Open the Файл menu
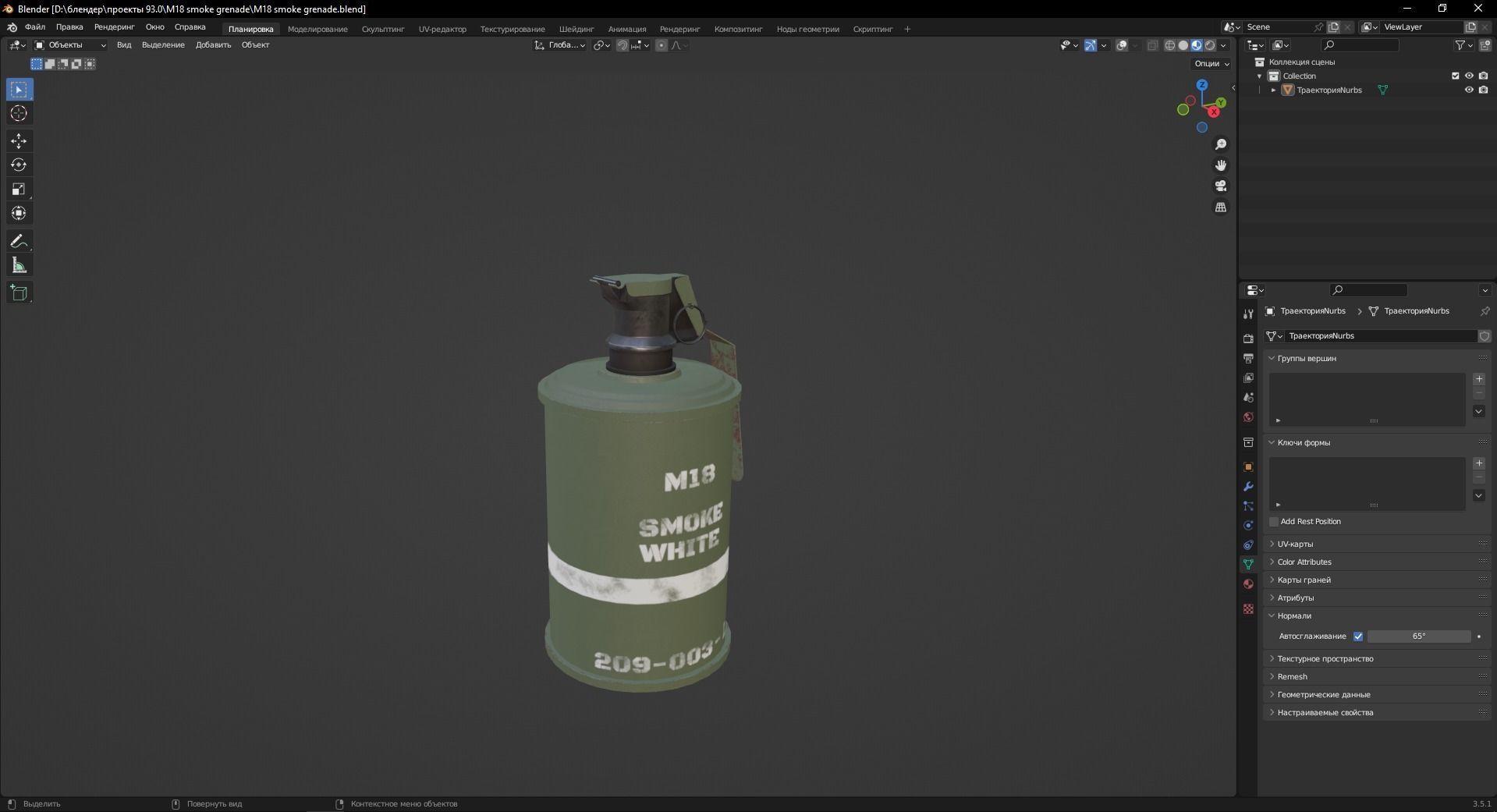This screenshot has height=812, width=1497. tap(34, 27)
